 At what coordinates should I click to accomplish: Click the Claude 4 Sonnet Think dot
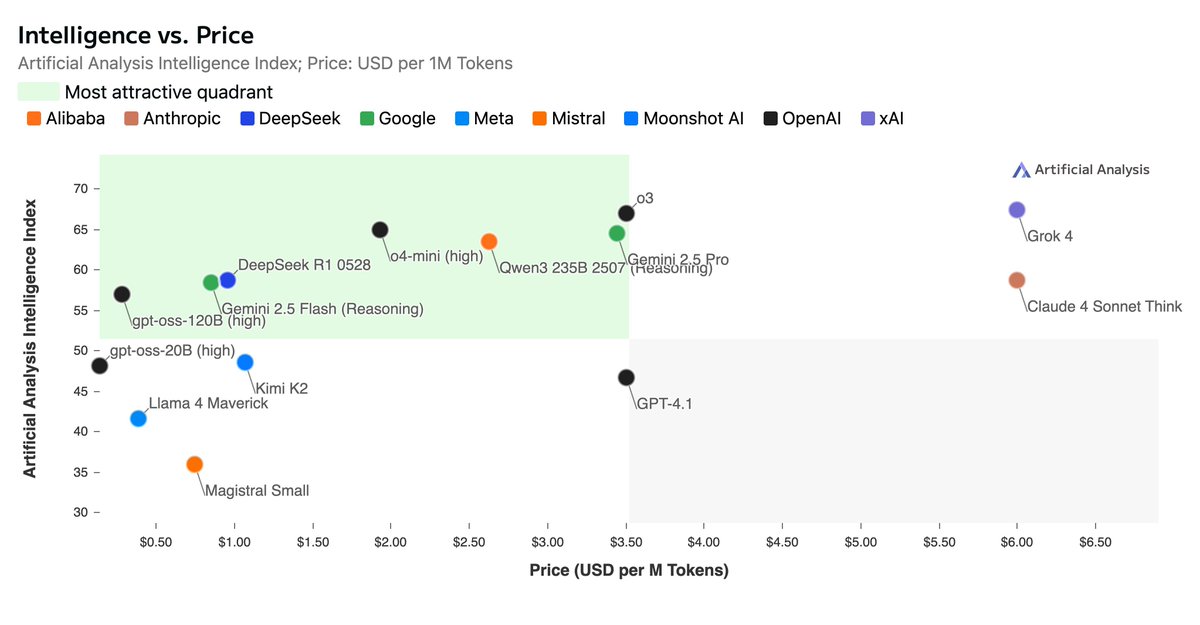pos(1017,280)
